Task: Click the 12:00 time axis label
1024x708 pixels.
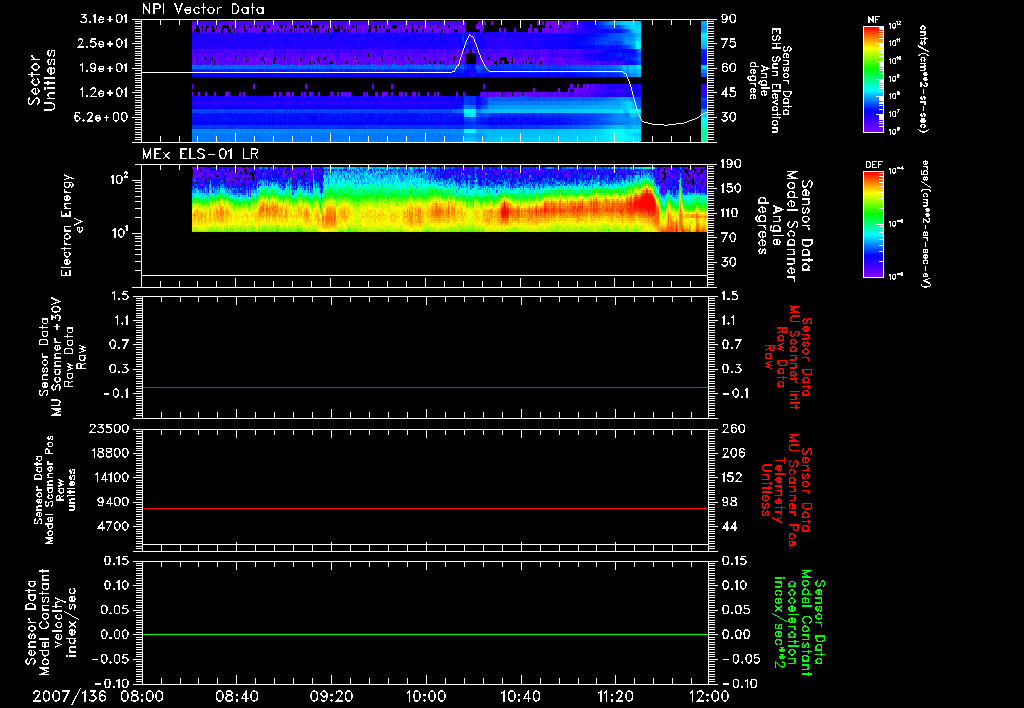Action: tap(709, 696)
